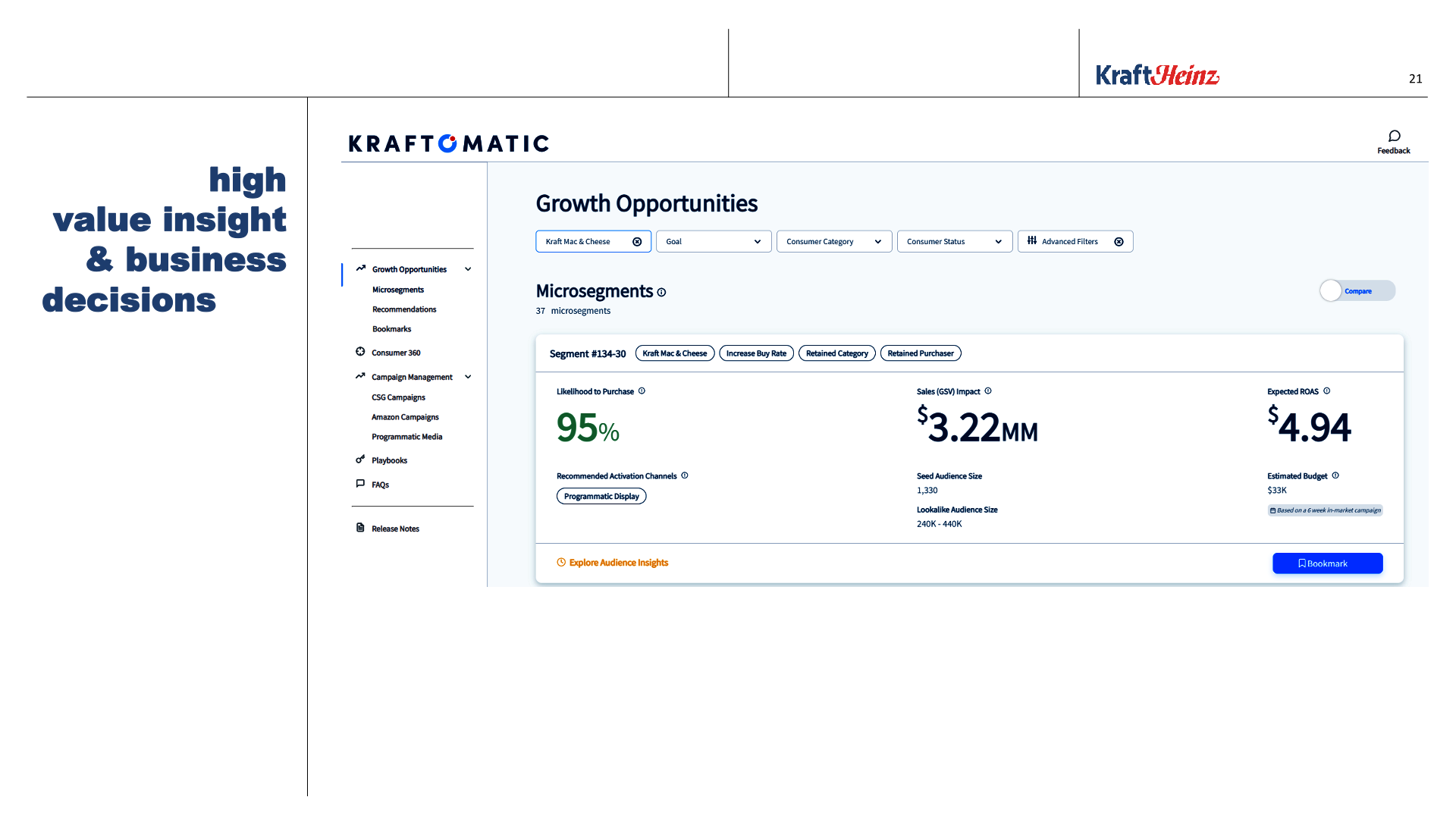Open Recommendations in the sidebar
Screen dimensions: 1456x819
404,309
